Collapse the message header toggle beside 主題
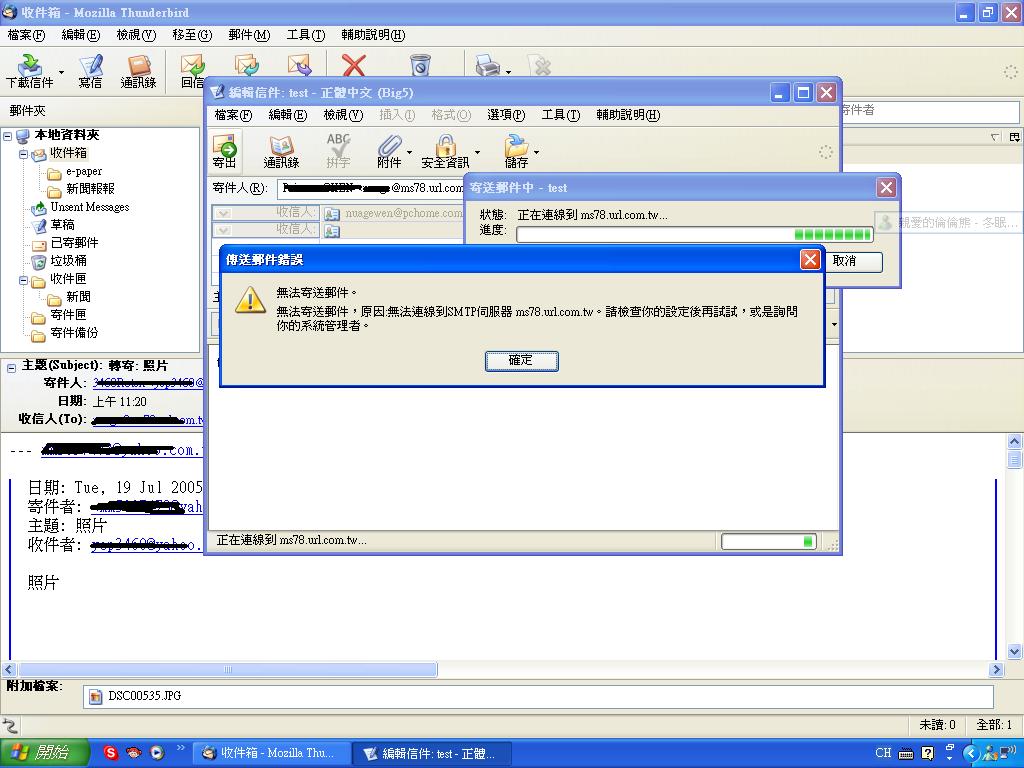 coord(11,367)
